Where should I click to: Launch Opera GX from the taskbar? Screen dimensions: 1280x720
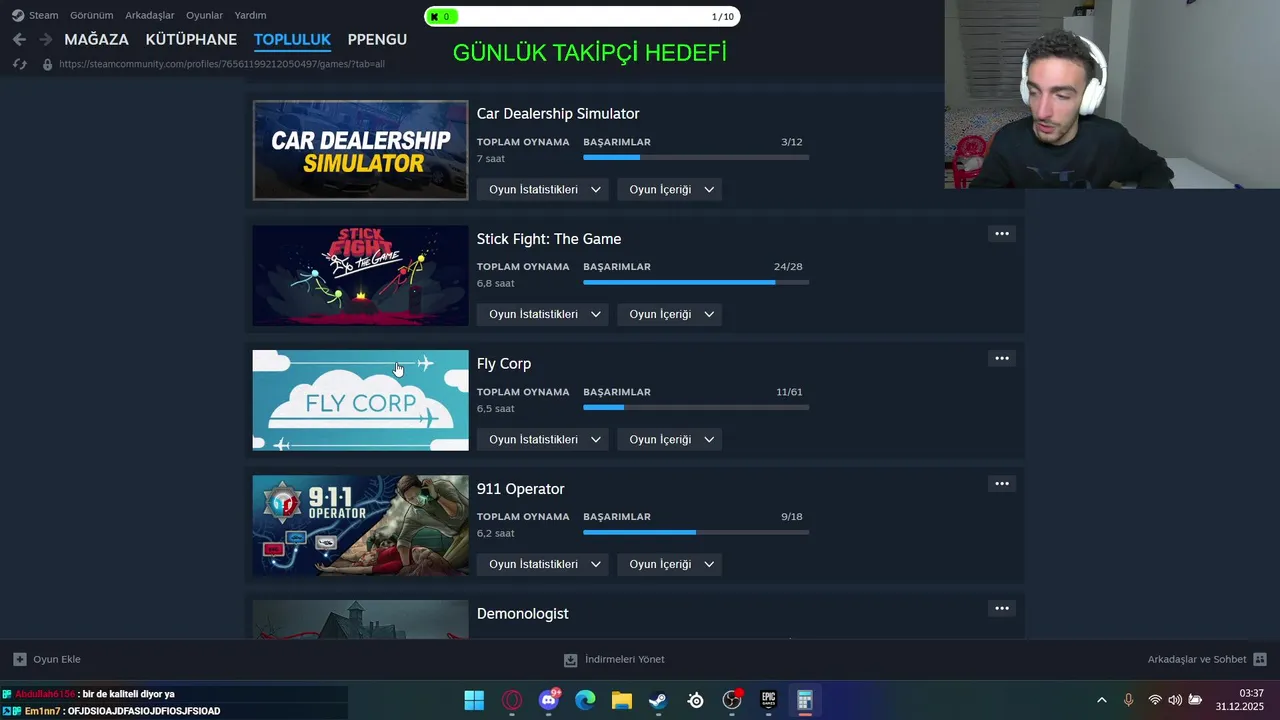512,700
